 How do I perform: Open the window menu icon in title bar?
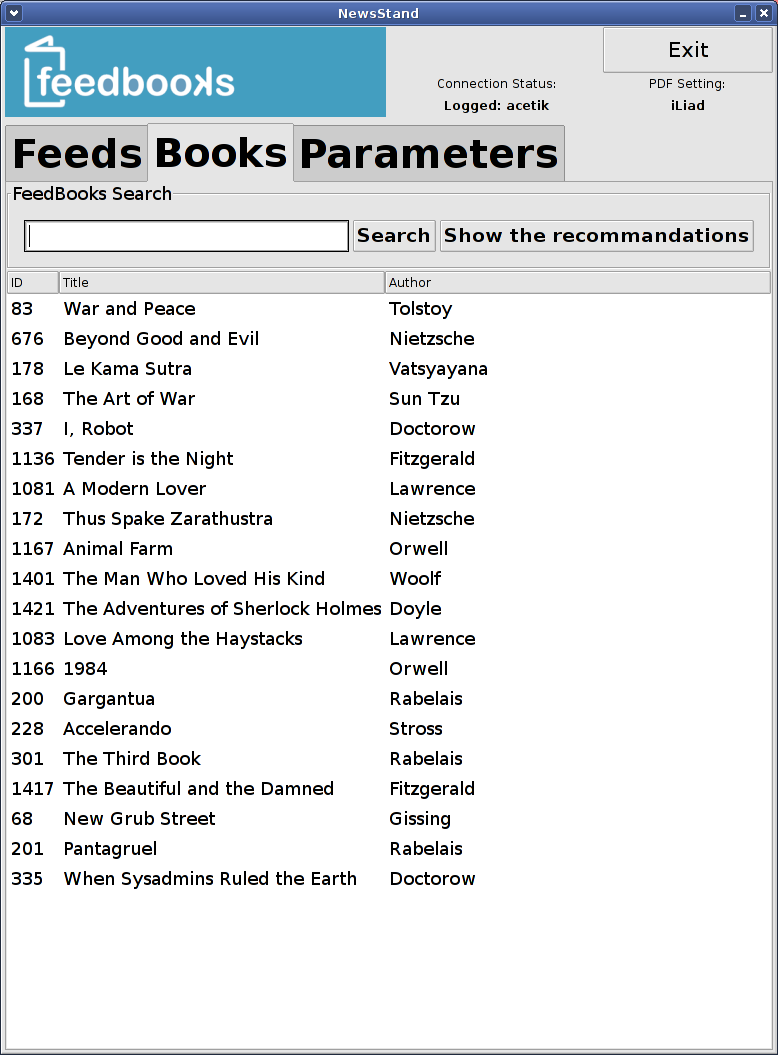tap(14, 13)
